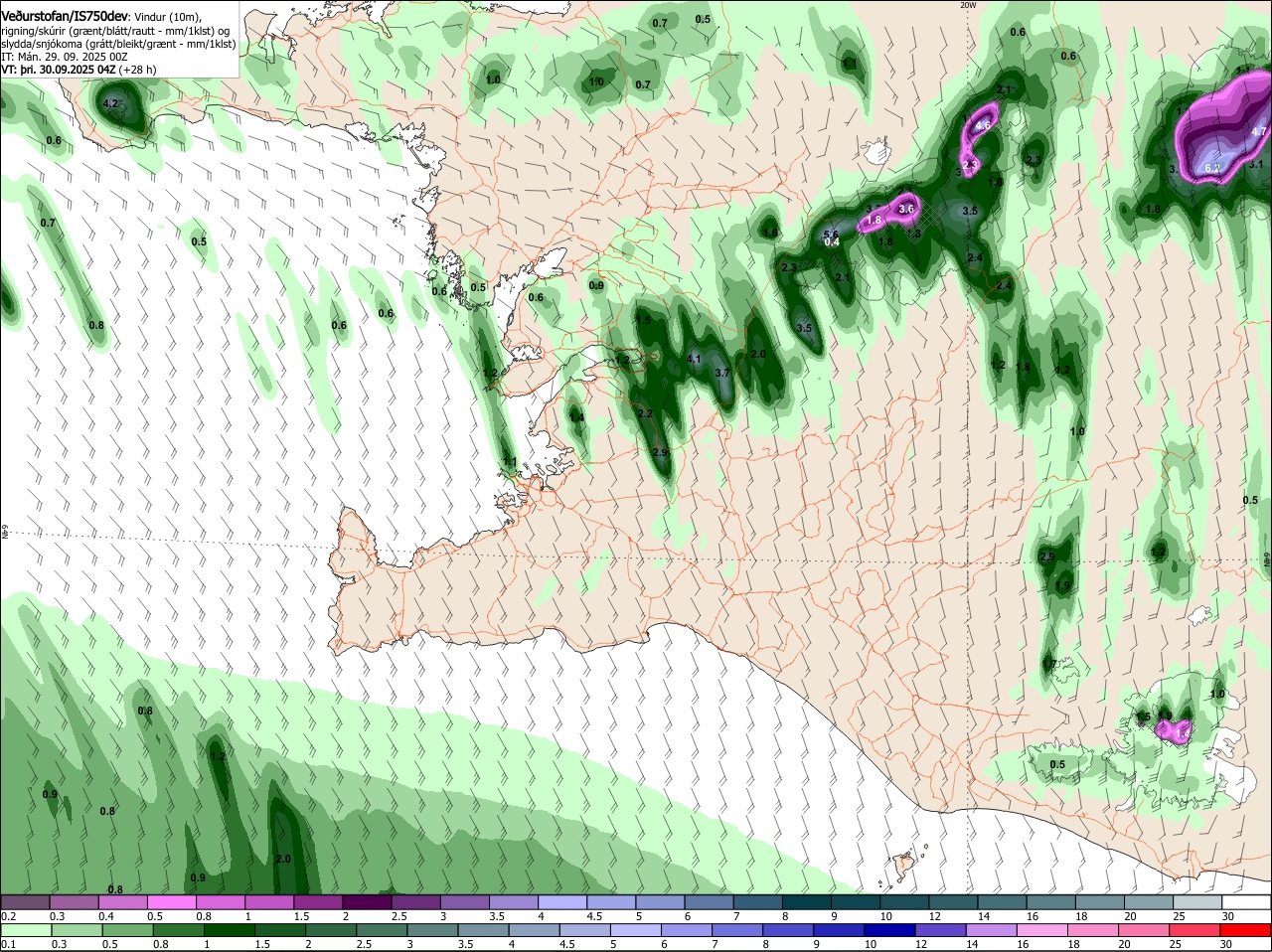
Task: Select the snow legend swatch labeled 3
Action: 464,901
